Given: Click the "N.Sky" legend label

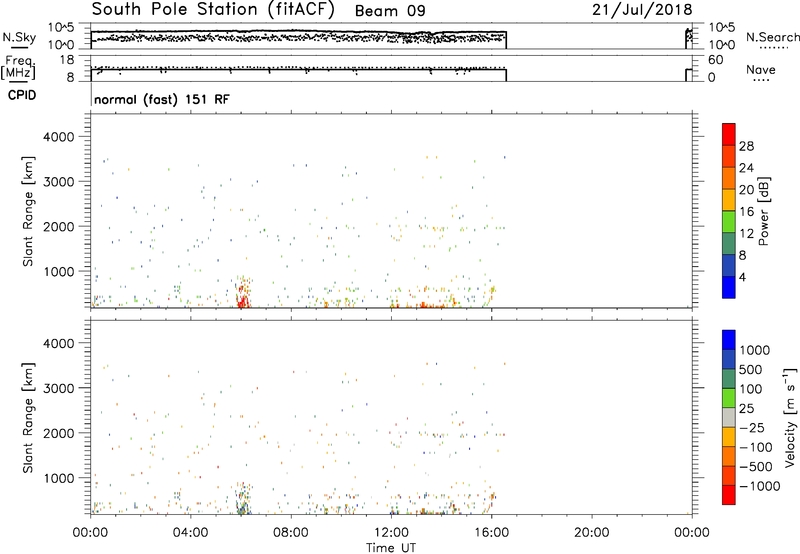Looking at the screenshot, I should click(x=19, y=37).
